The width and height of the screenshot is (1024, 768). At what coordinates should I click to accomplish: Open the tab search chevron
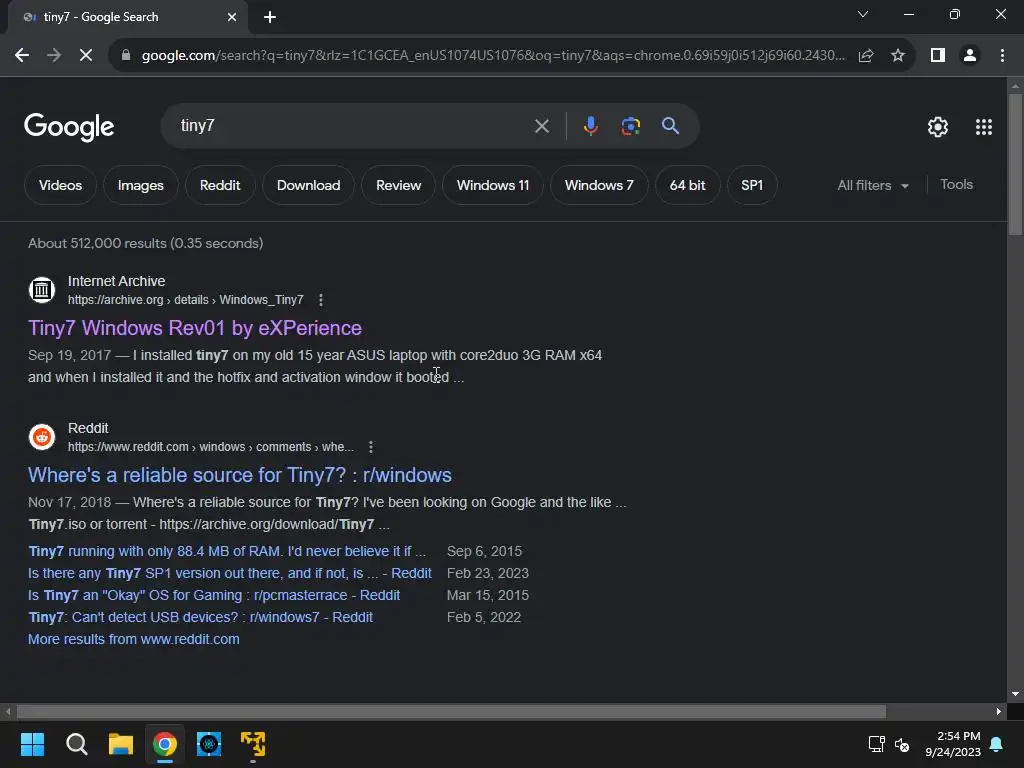click(863, 14)
